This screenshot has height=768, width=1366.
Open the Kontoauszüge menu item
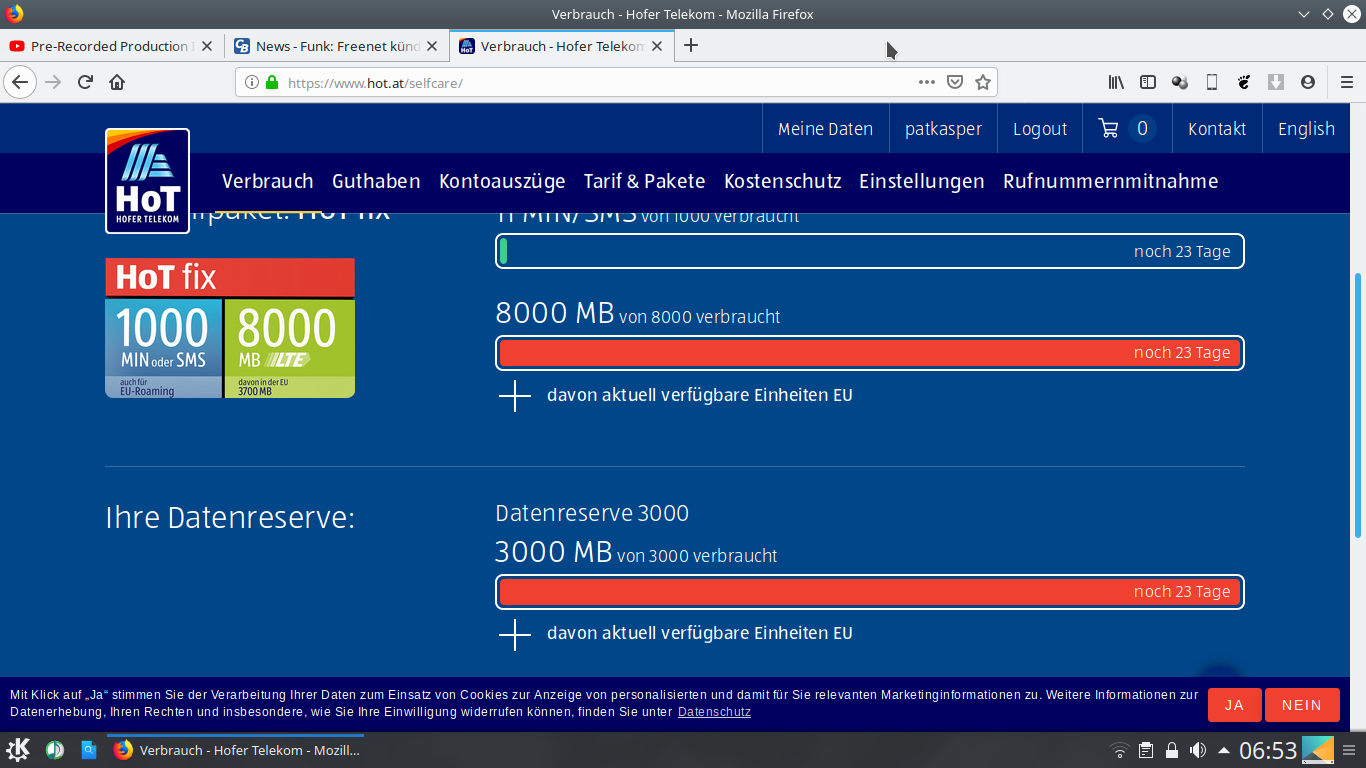point(502,181)
